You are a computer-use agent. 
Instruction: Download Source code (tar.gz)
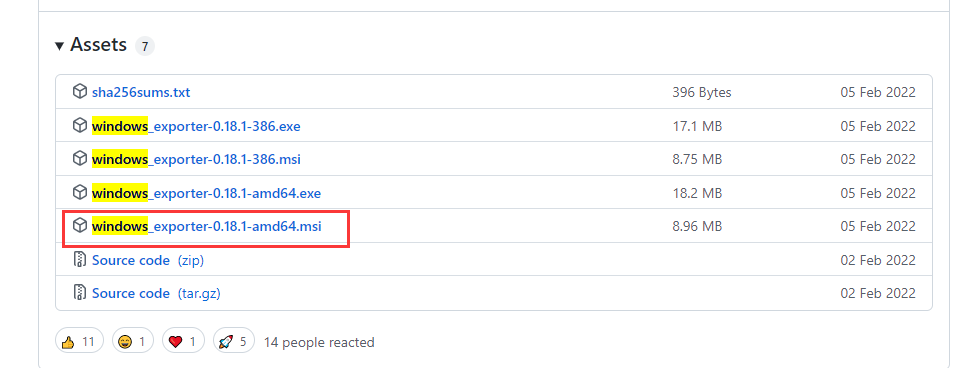[x=156, y=293]
